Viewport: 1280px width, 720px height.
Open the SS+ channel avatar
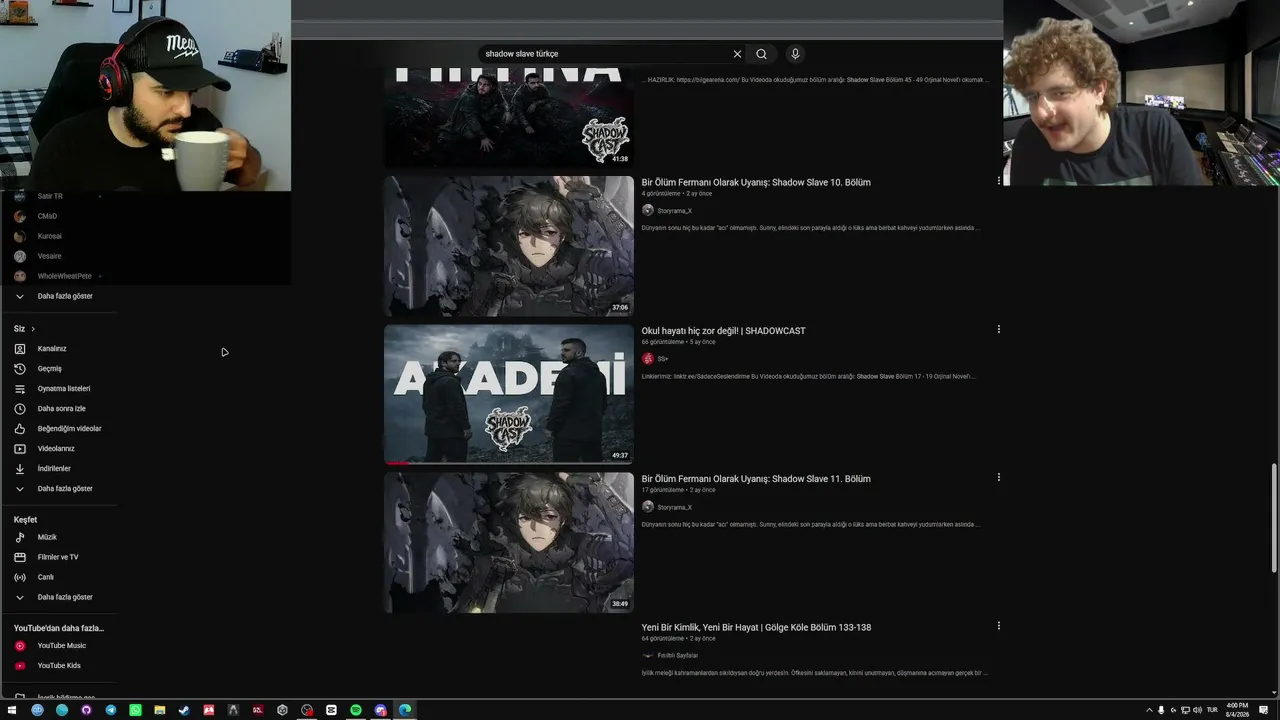pos(648,358)
